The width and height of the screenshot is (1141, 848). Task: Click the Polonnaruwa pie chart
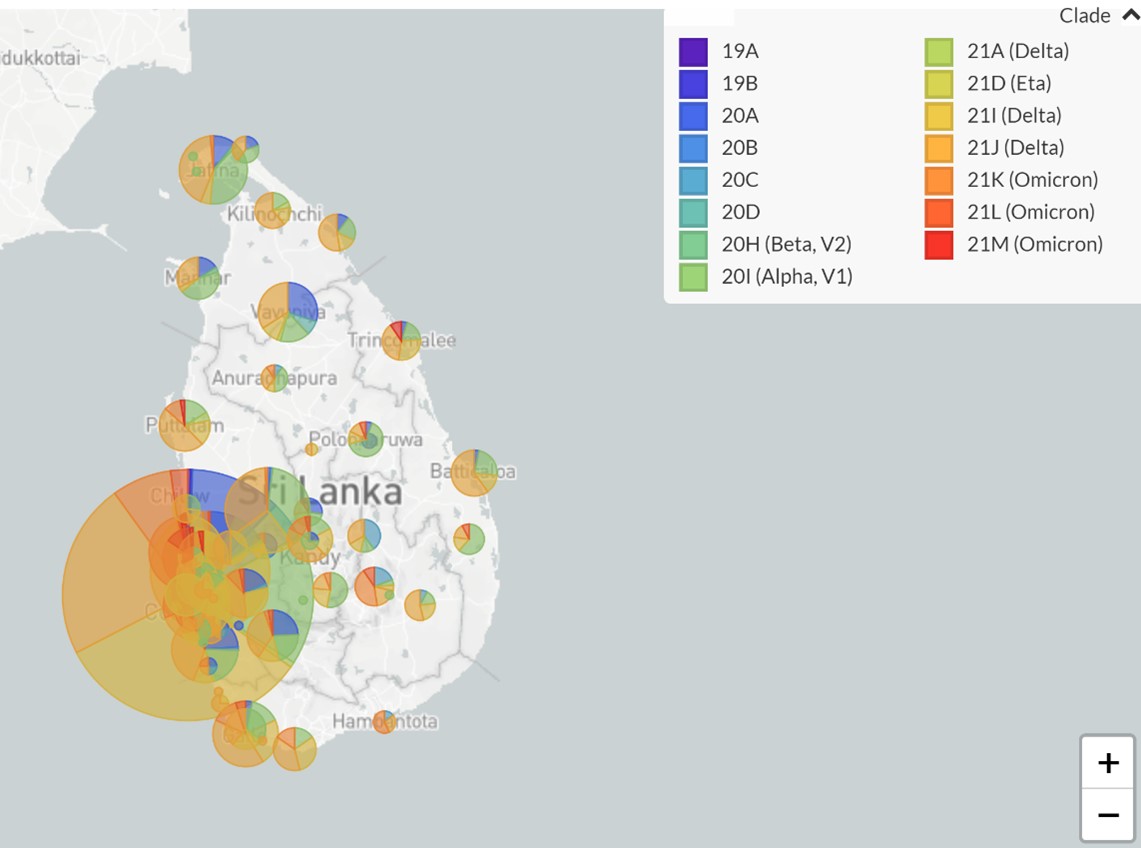[366, 439]
